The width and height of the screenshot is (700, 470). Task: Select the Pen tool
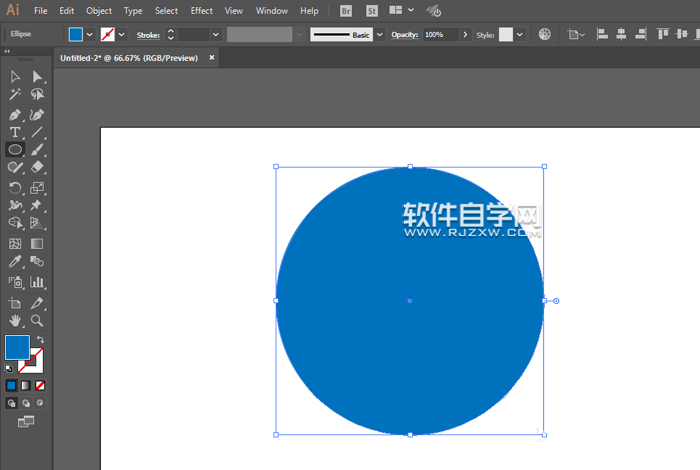coord(15,114)
